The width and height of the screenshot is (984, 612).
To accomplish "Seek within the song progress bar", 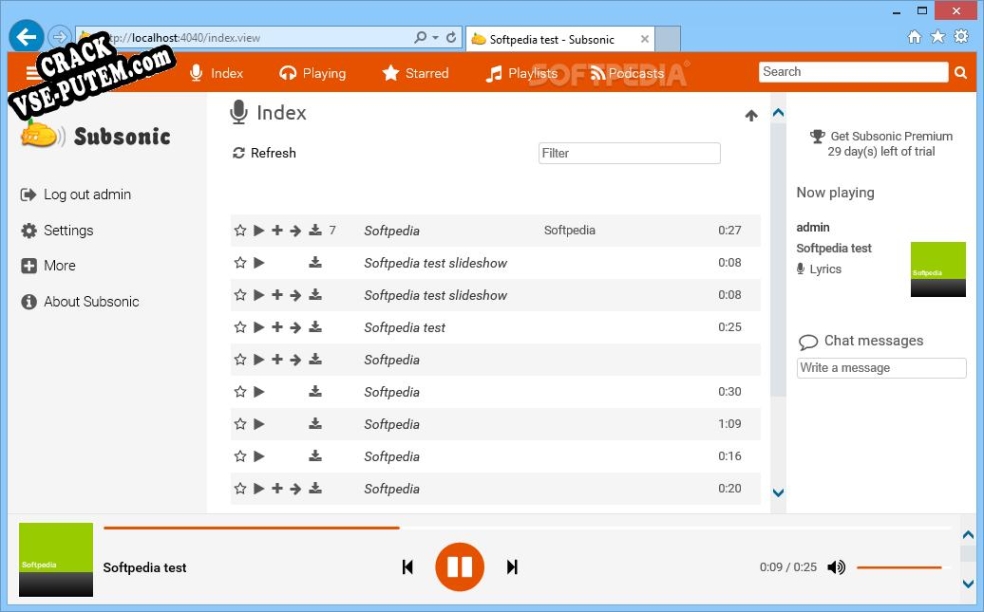I will pos(527,528).
